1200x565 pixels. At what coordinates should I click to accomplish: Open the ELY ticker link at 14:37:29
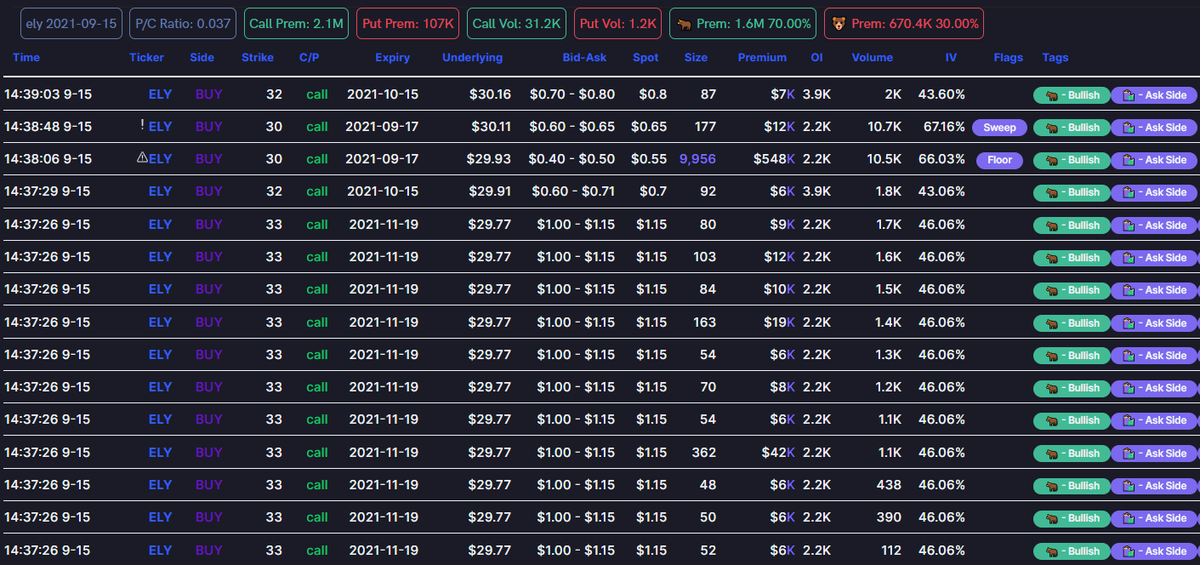pos(160,191)
